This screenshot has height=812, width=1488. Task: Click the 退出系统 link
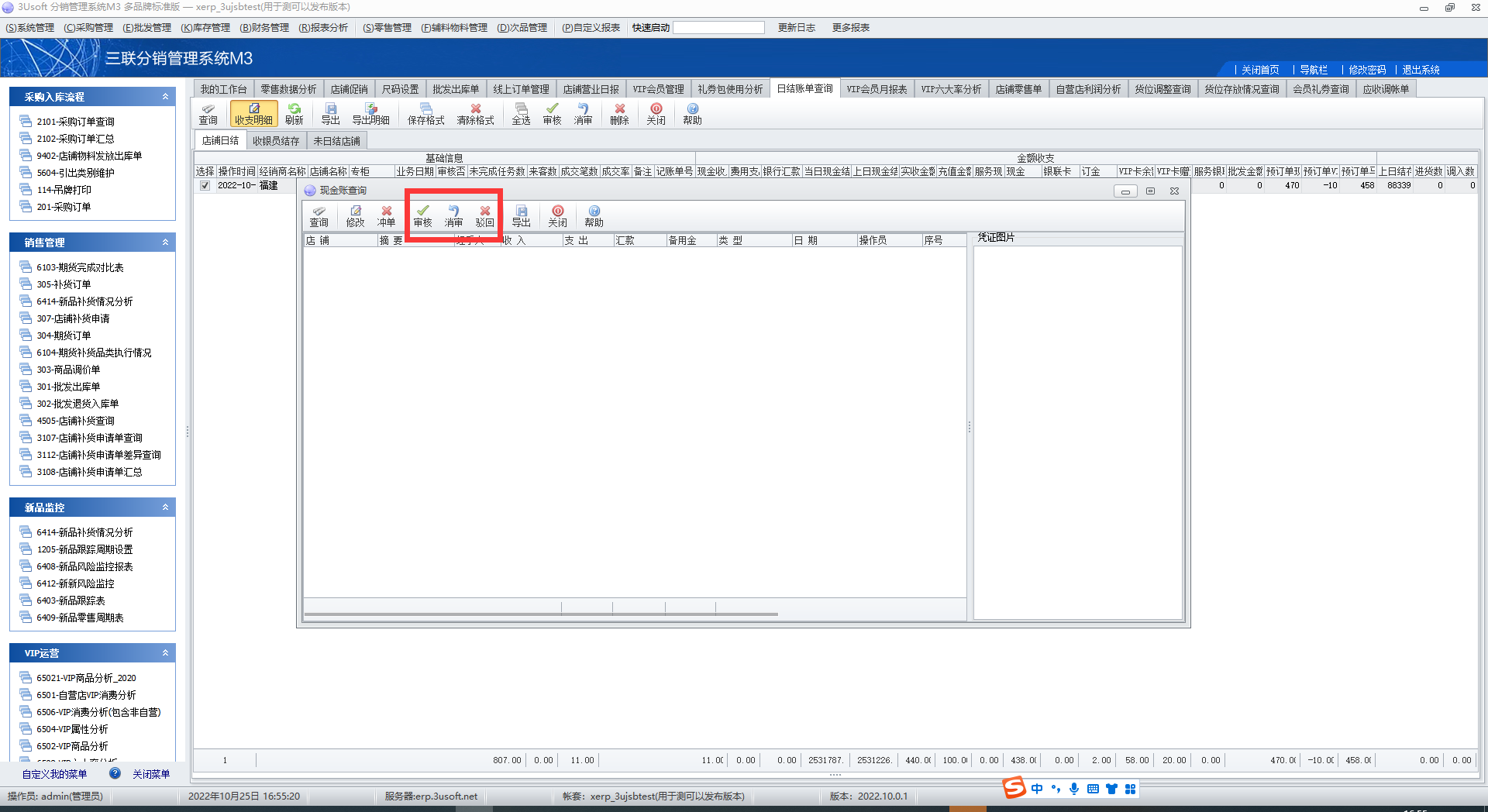[1421, 70]
